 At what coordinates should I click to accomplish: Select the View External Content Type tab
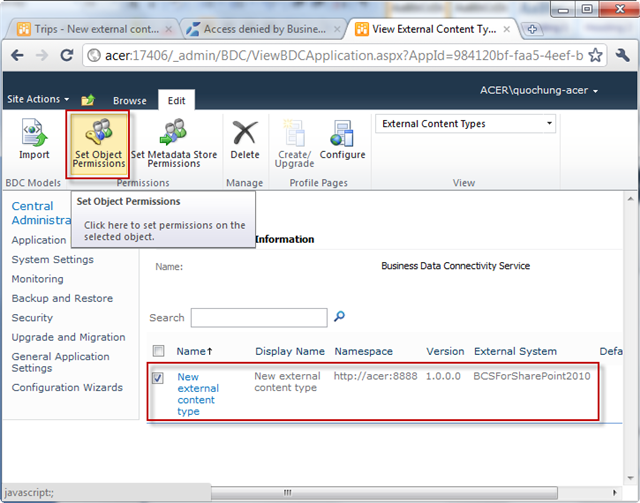[x=433, y=29]
